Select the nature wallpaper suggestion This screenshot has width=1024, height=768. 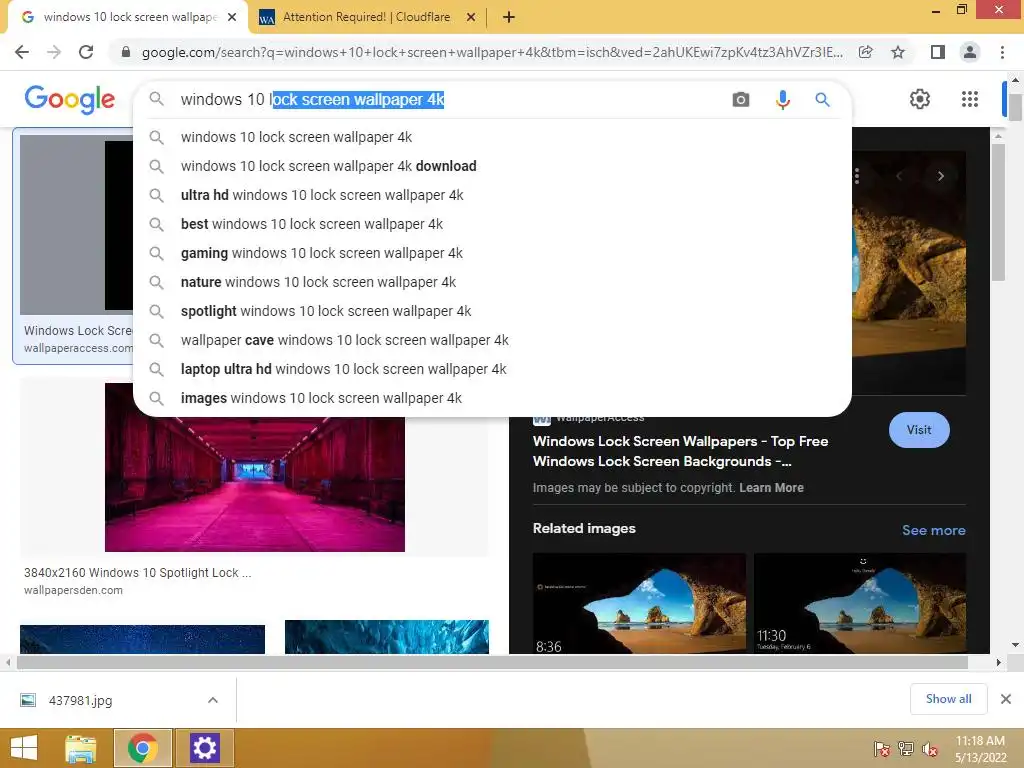(x=492, y=282)
